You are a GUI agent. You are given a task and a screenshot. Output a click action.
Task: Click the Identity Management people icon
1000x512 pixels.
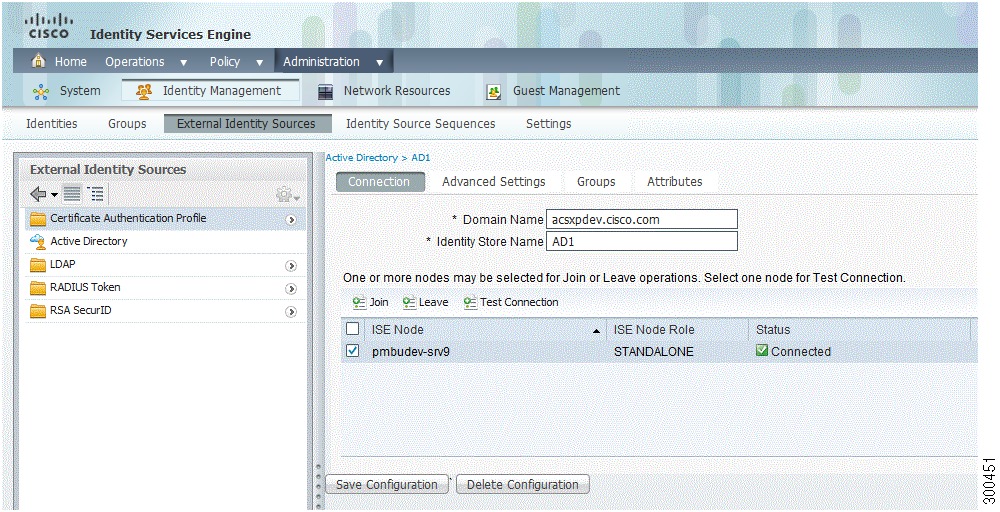pyautogui.click(x=144, y=91)
